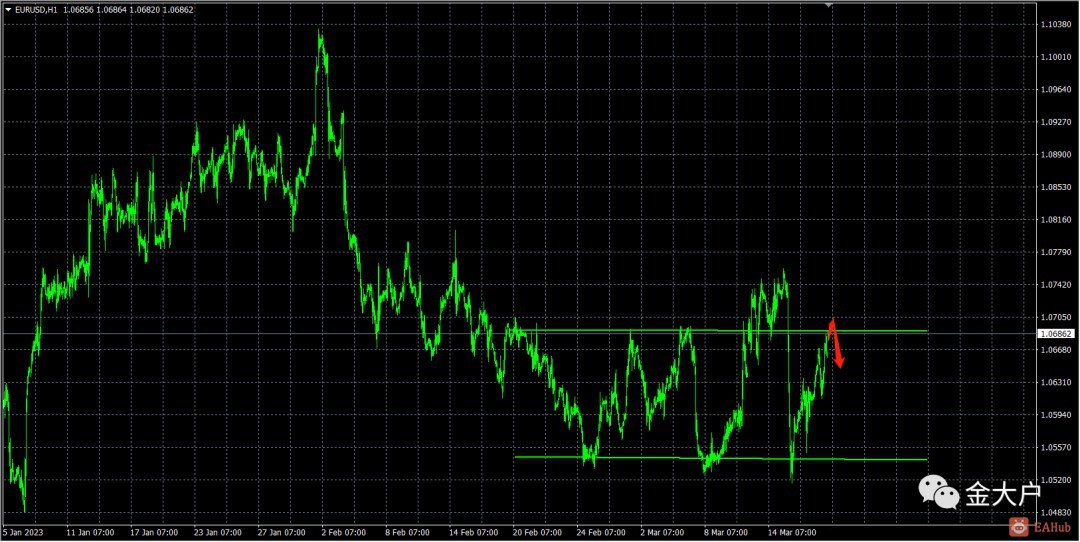Click the small triangle before EURUSD,H1
The image size is (1080, 542).
[8, 10]
